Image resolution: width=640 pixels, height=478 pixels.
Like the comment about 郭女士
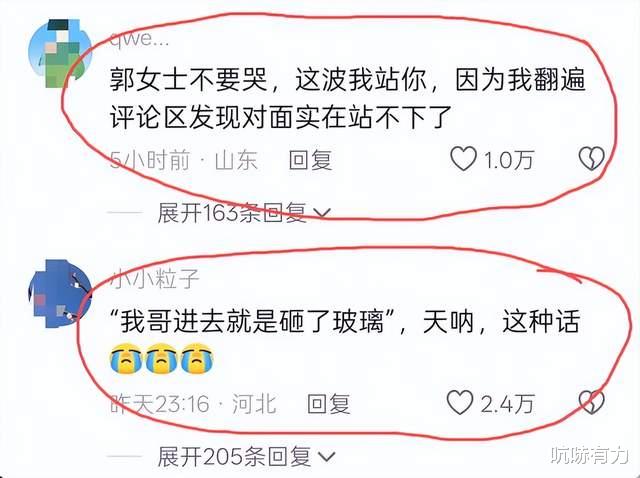click(x=463, y=159)
